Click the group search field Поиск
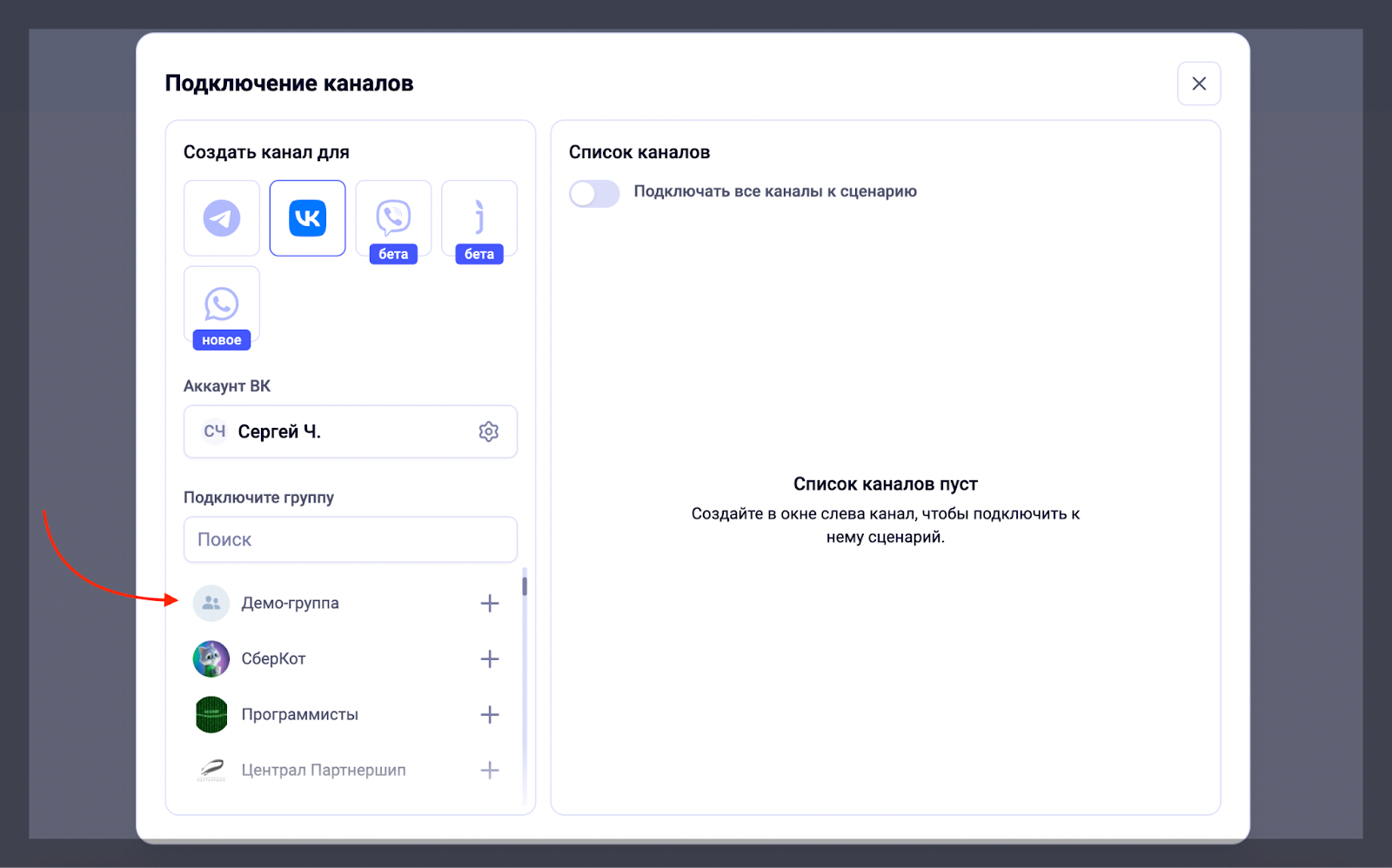 coord(351,539)
